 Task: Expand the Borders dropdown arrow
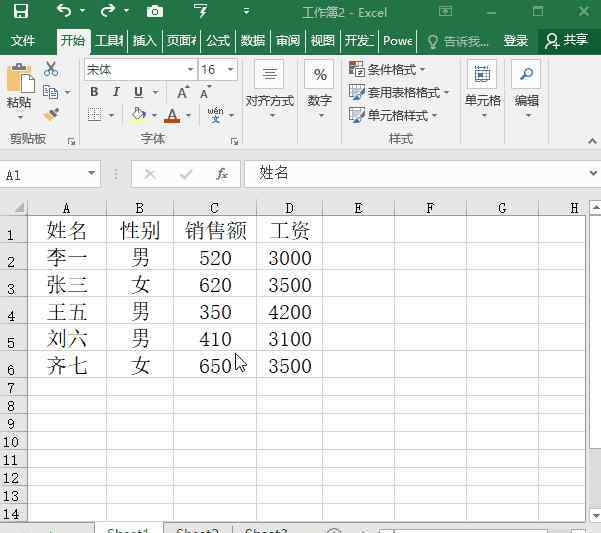coord(111,115)
